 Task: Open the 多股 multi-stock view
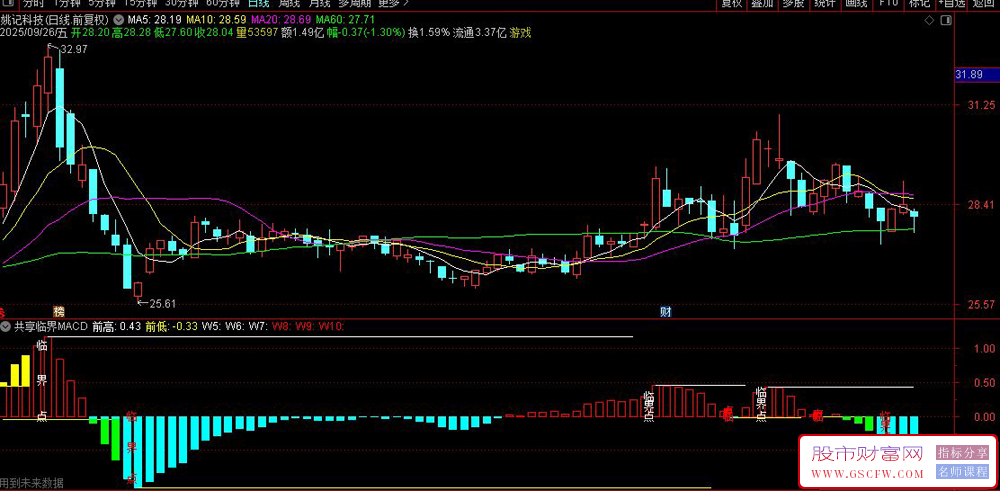point(793,3)
